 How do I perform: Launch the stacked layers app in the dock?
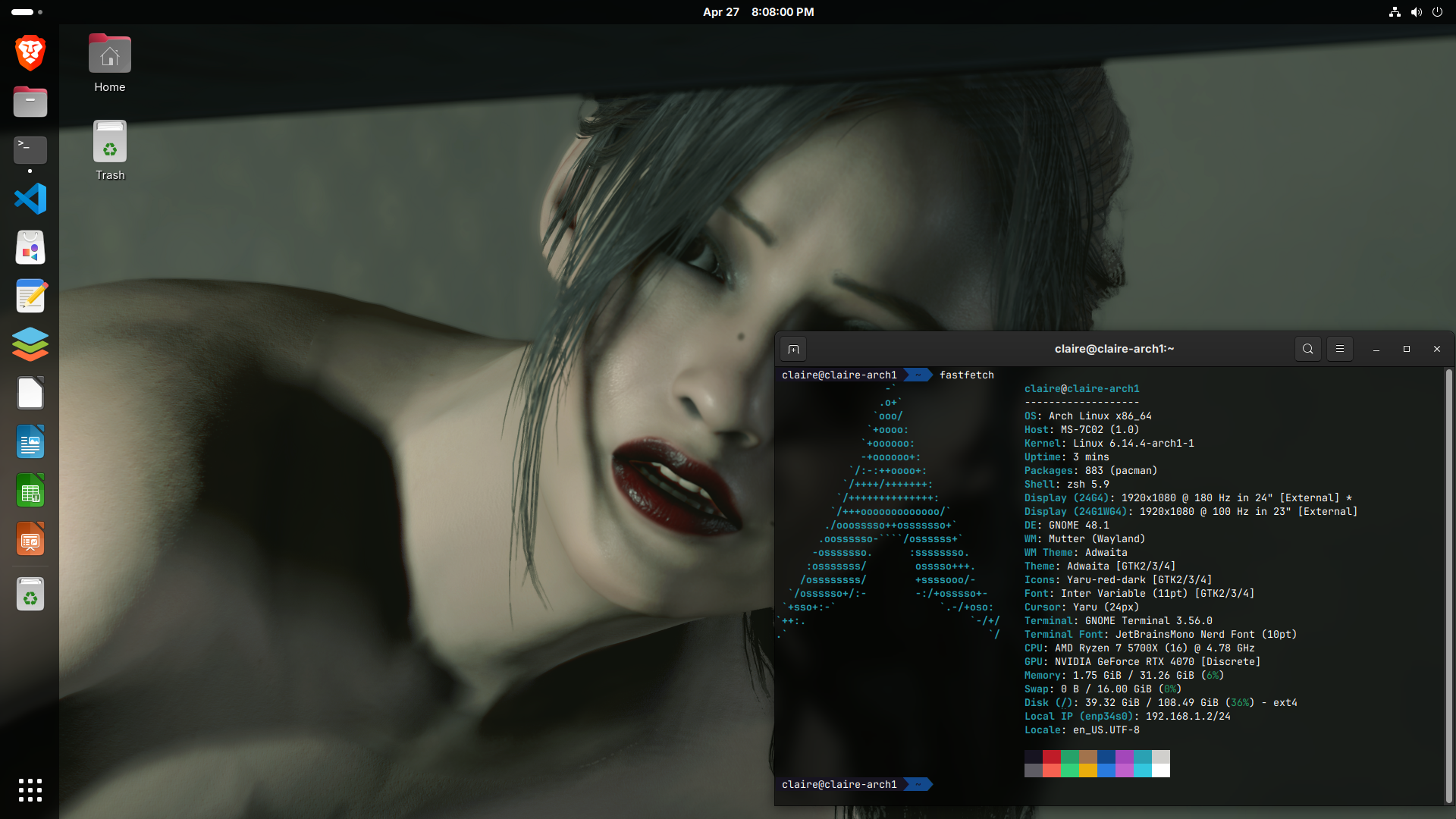(x=30, y=344)
